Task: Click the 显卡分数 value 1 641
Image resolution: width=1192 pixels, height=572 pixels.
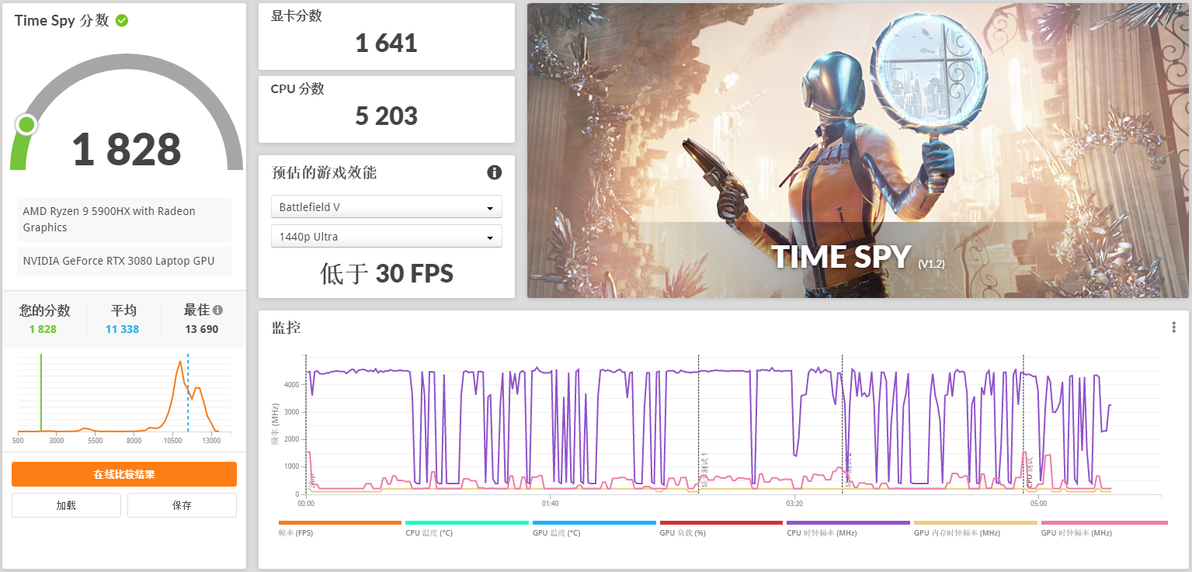Action: pyautogui.click(x=386, y=43)
